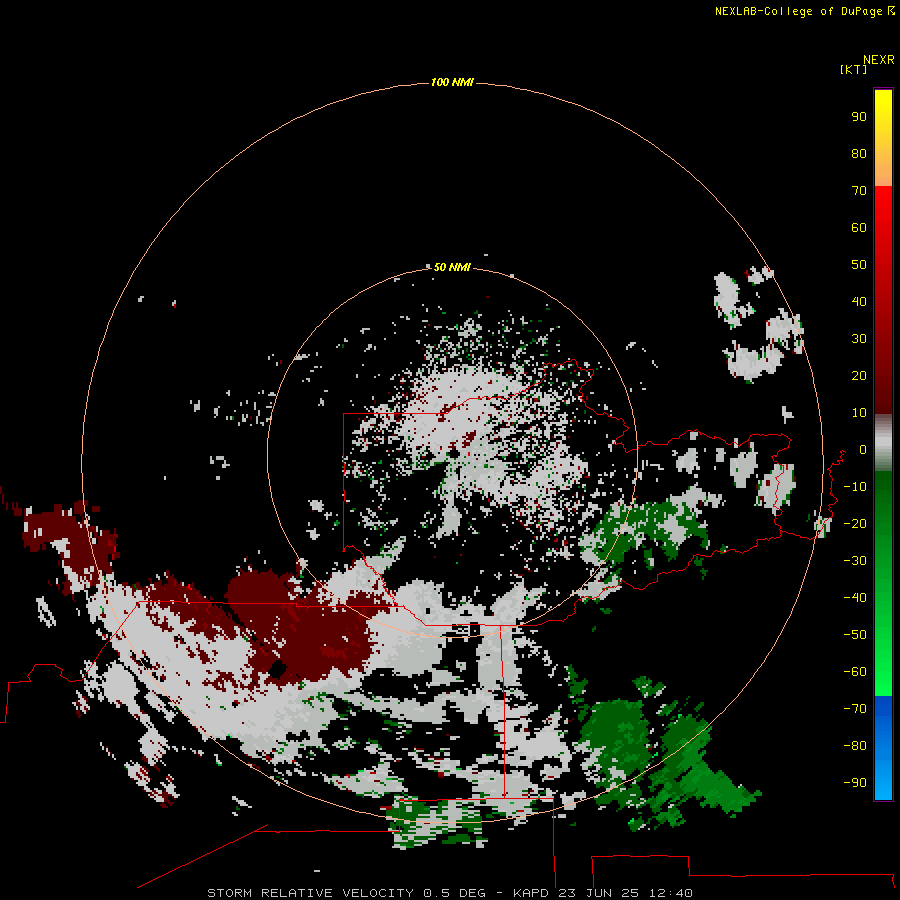The image size is (900, 900).
Task: Select the 80 value on the velocity scale
Action: (859, 154)
